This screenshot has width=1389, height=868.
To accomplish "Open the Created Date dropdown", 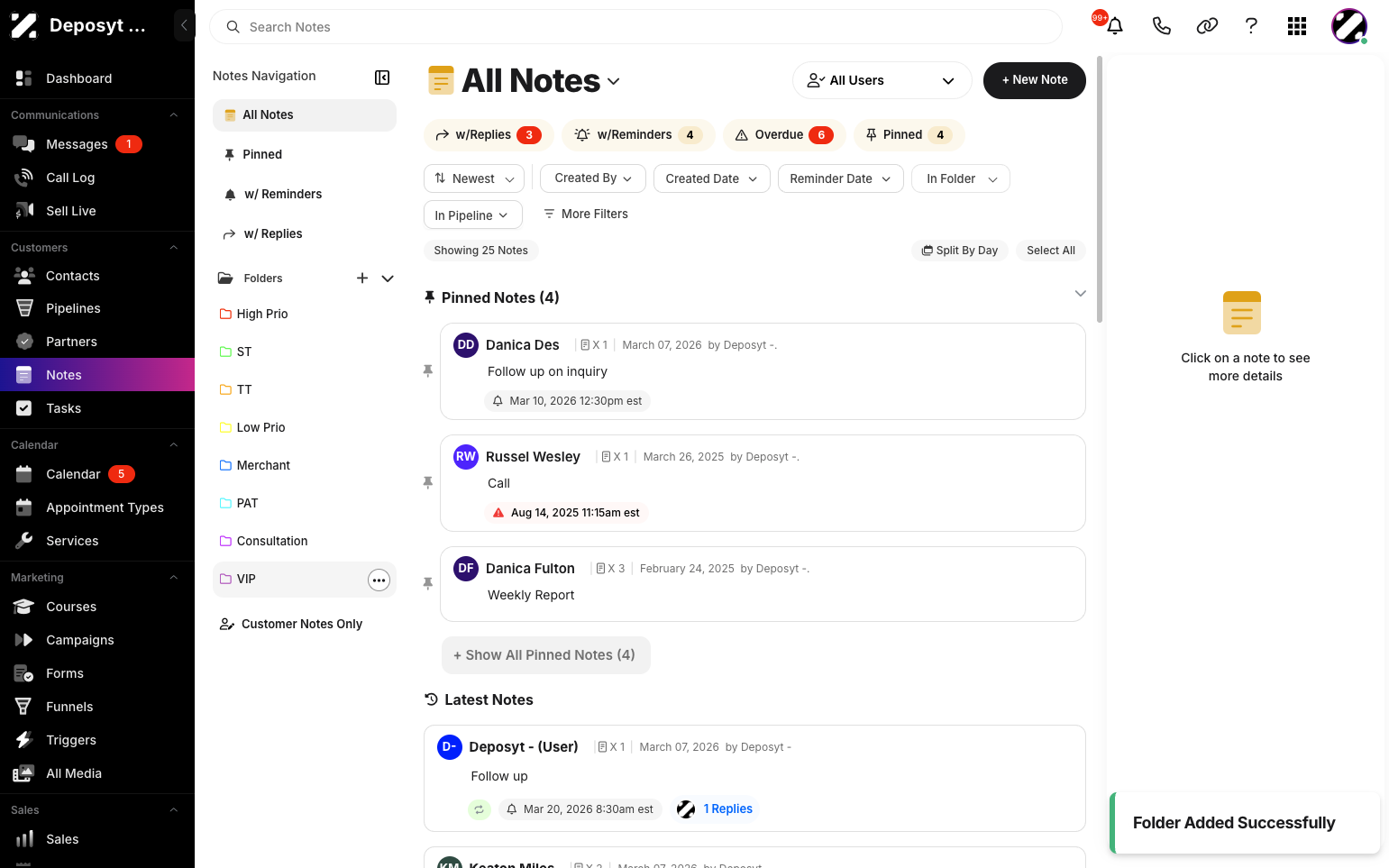I will tap(711, 178).
